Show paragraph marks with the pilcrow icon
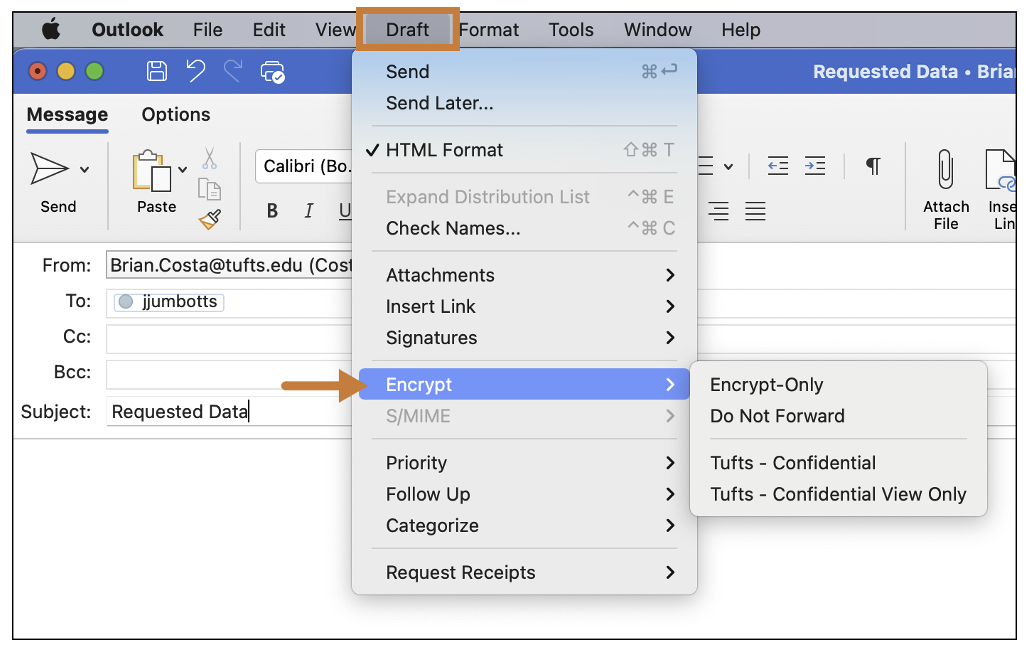The height and width of the screenshot is (648, 1026). (x=873, y=165)
